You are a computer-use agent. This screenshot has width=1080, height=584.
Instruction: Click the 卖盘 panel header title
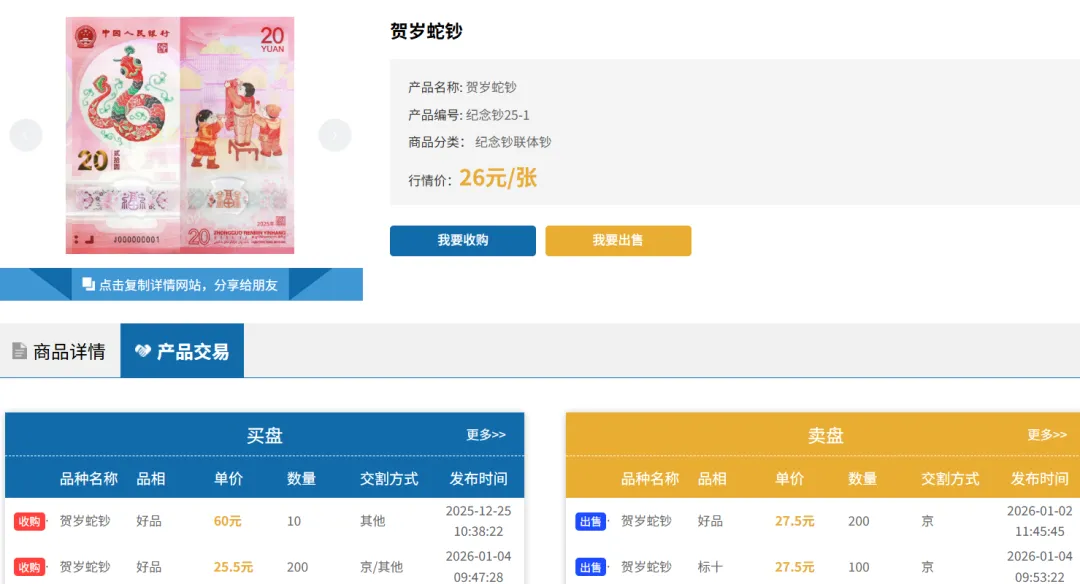click(x=825, y=435)
